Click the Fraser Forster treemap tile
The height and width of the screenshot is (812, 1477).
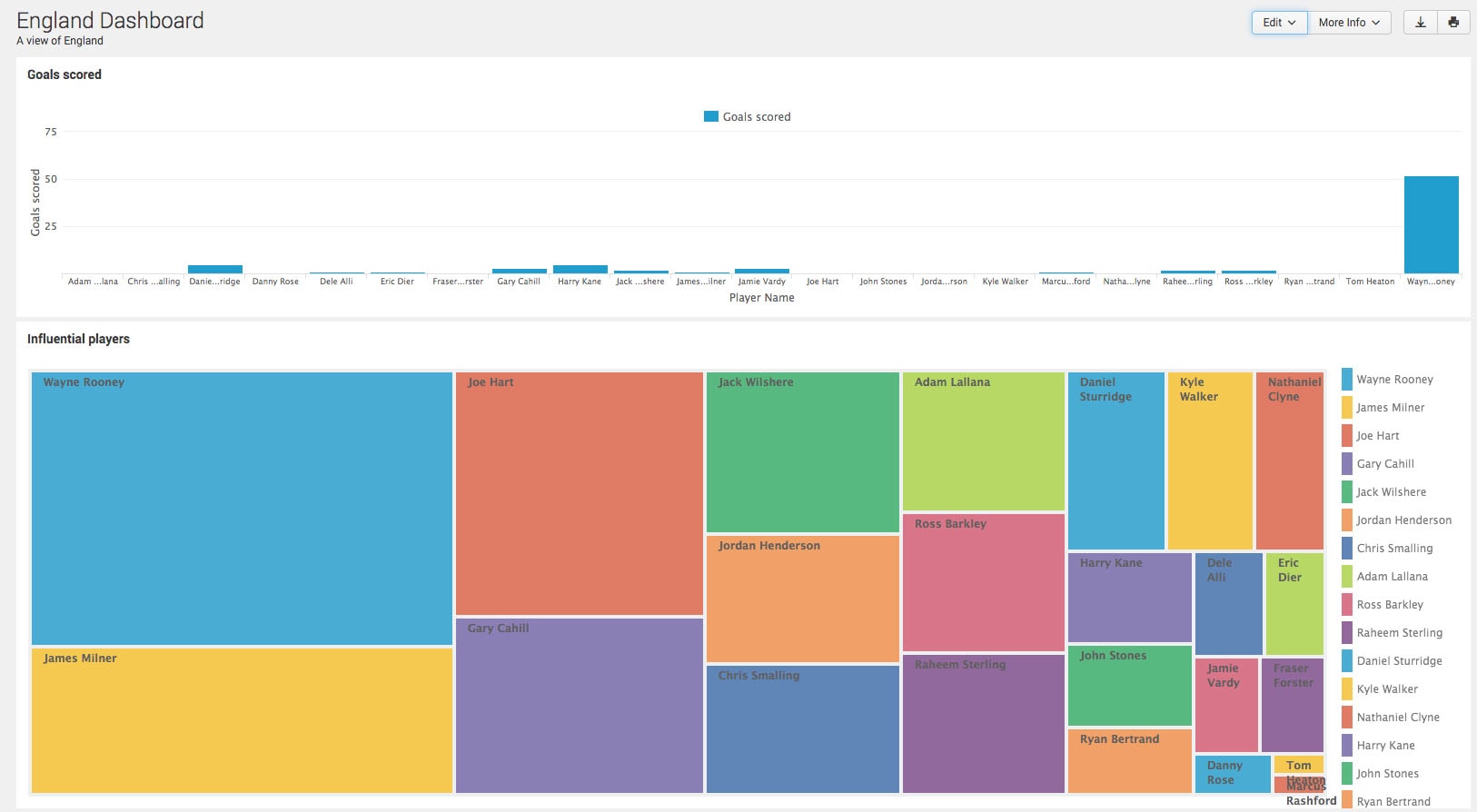tap(1293, 705)
